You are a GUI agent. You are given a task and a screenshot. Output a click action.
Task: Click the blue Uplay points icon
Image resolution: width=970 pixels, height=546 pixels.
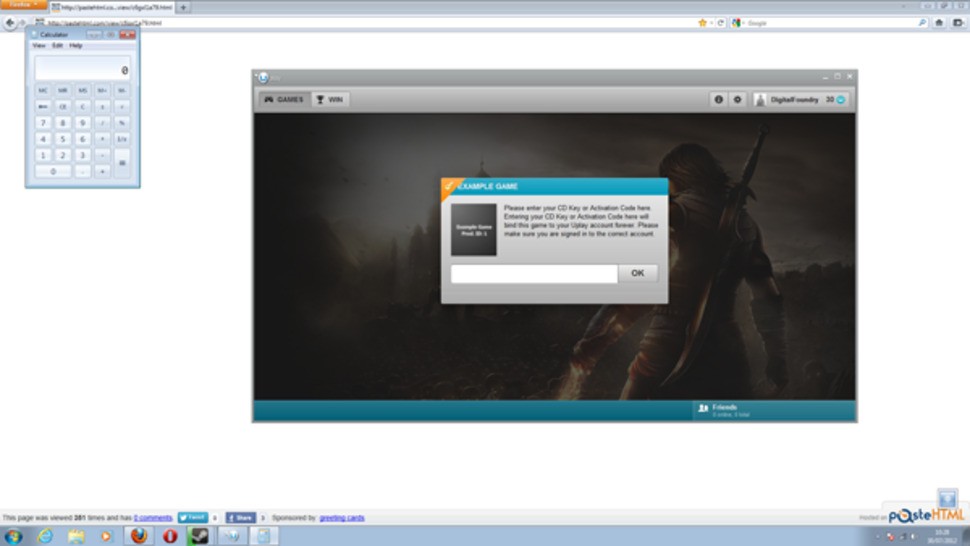pyautogui.click(x=841, y=100)
